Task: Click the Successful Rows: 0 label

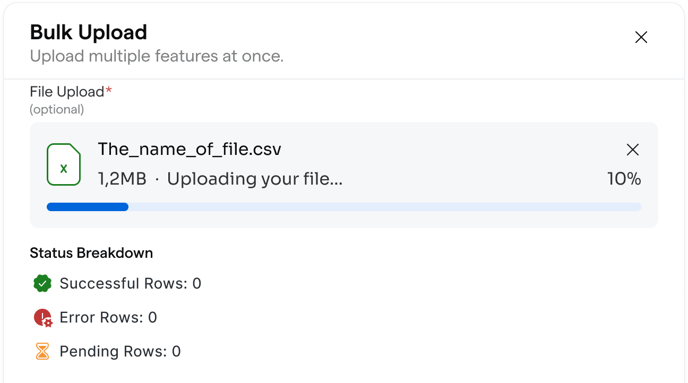Action: tap(130, 283)
